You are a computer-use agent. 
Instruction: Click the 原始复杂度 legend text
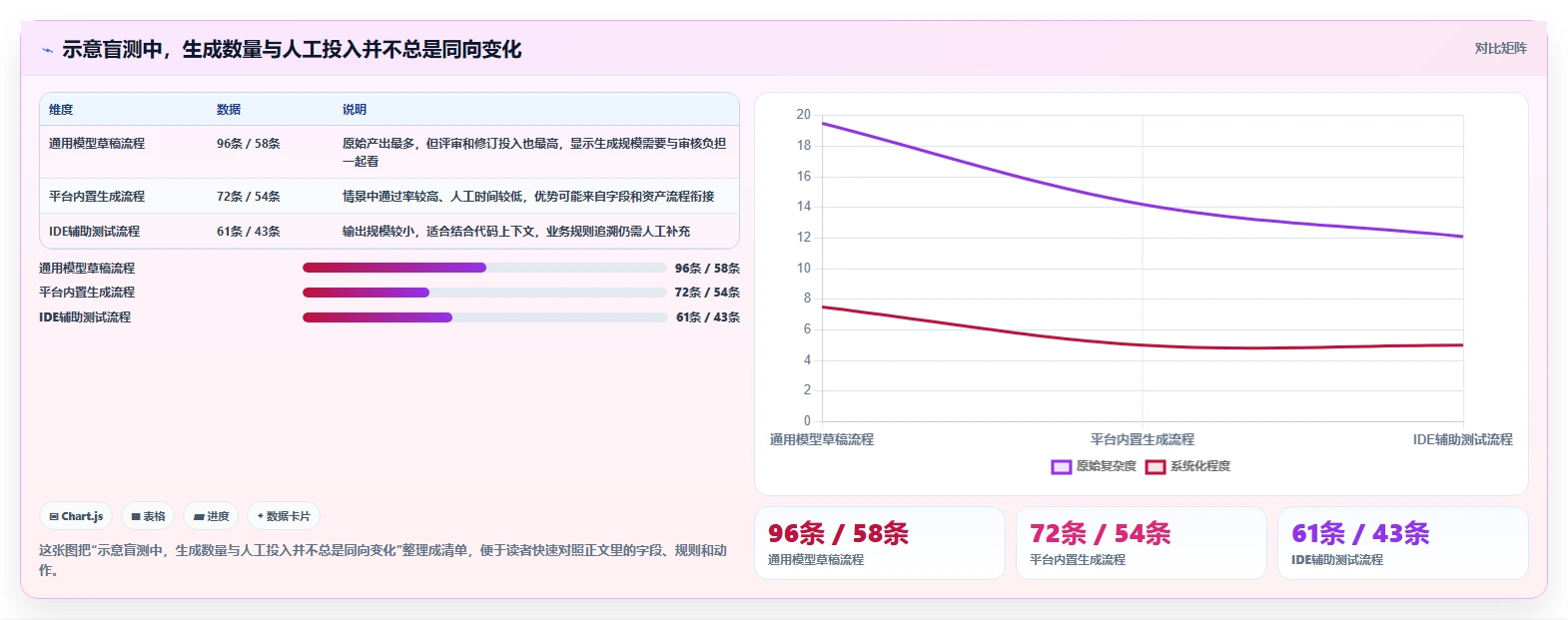coord(1106,466)
